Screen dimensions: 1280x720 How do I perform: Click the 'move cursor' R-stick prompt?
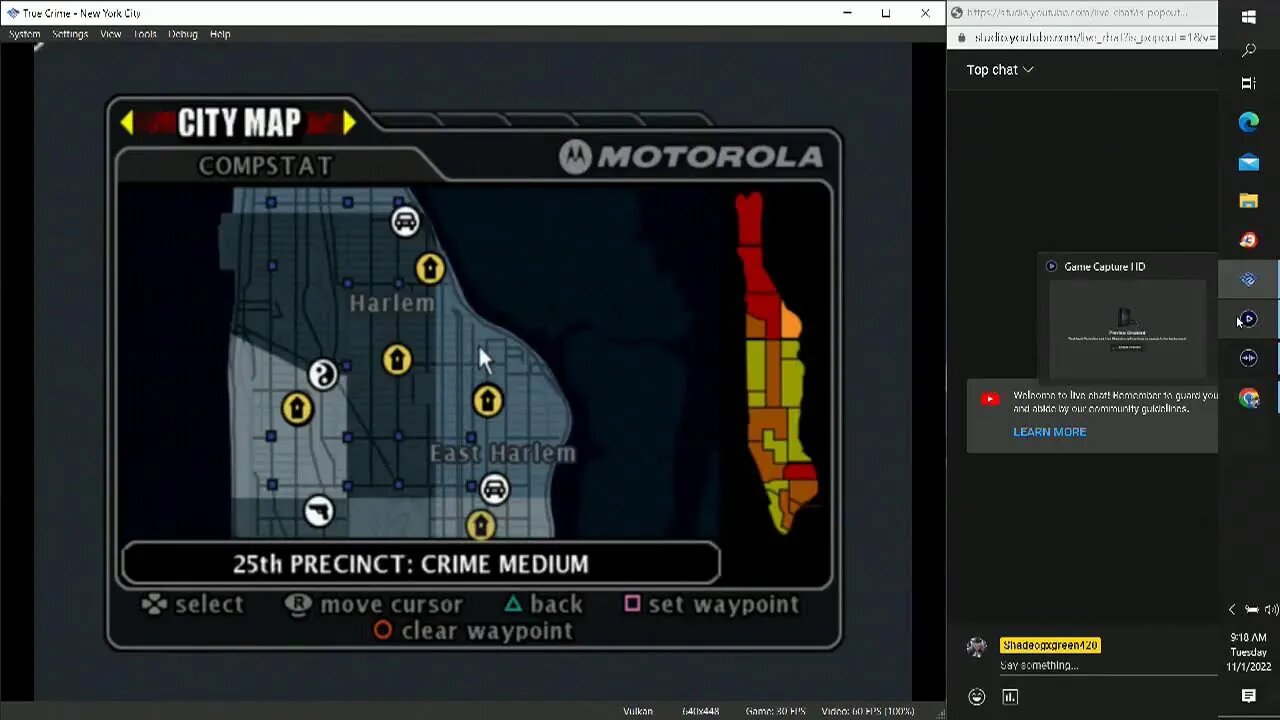pos(374,604)
